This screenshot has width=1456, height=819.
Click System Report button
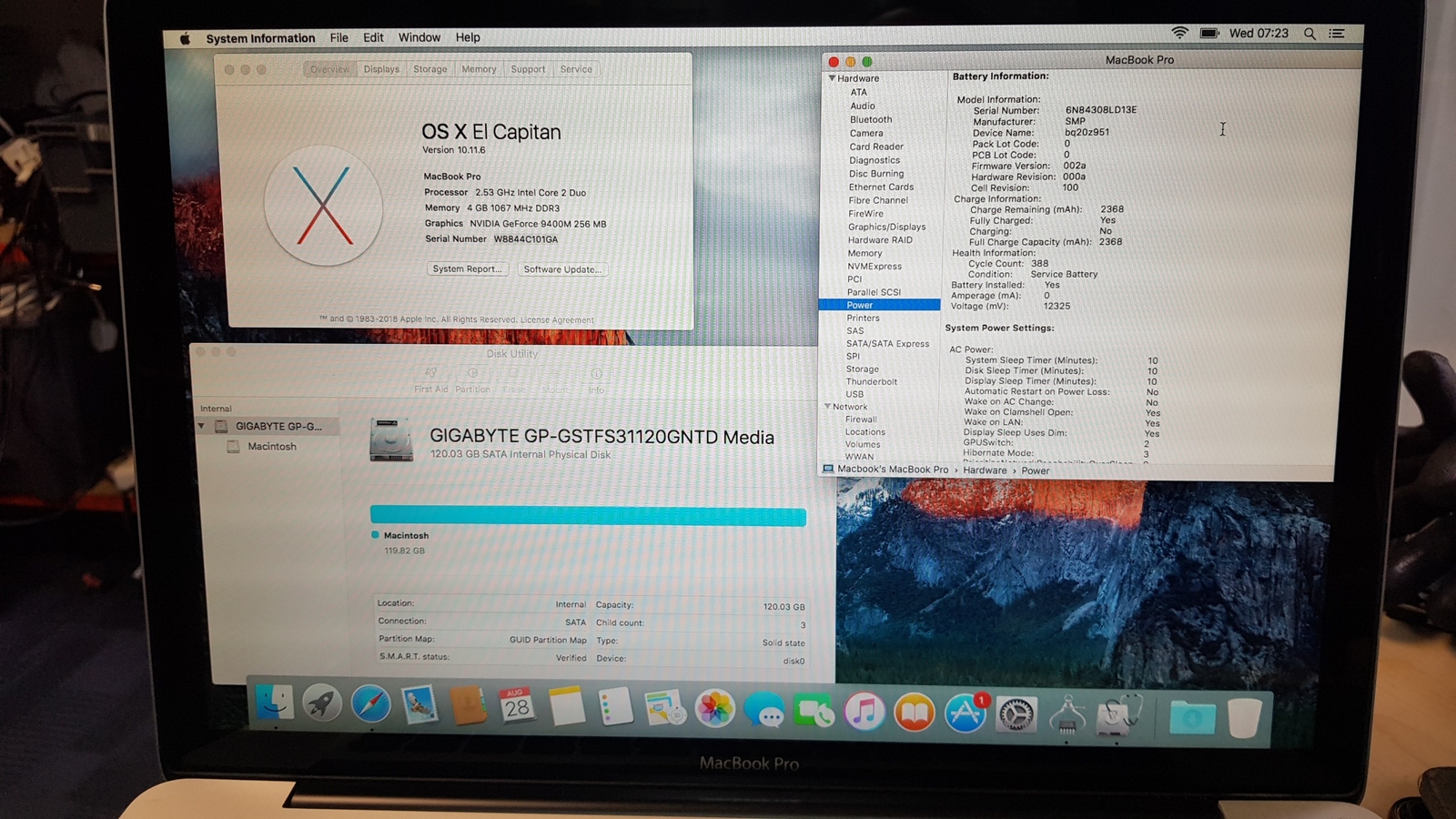467,269
